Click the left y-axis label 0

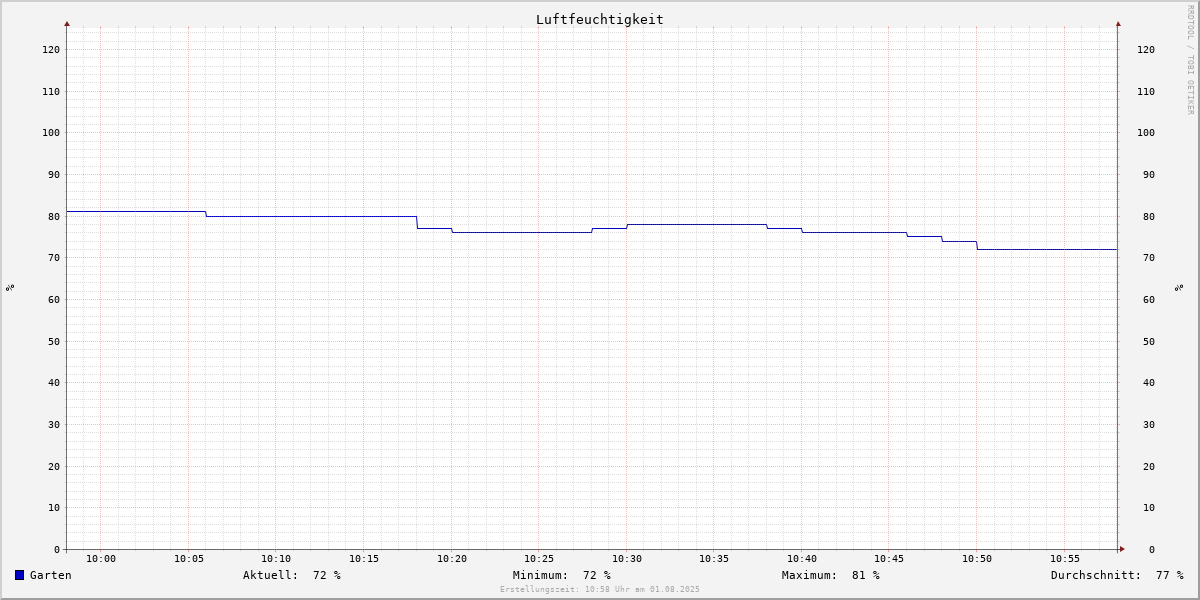point(57,549)
